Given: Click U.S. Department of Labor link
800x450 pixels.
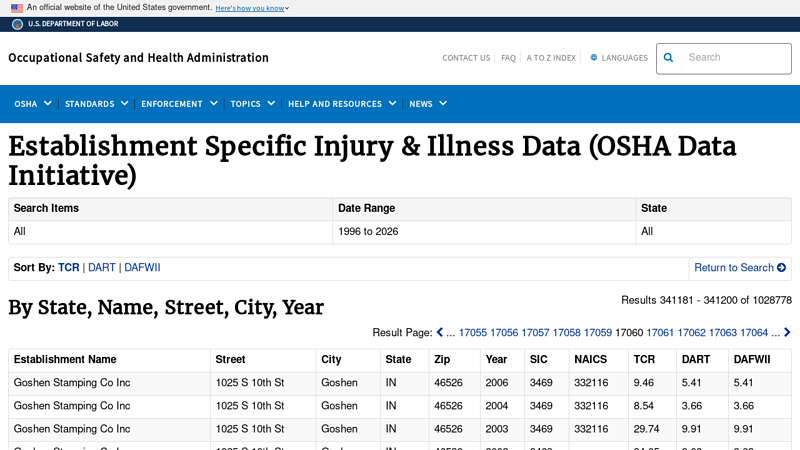Looking at the screenshot, I should coord(73,24).
